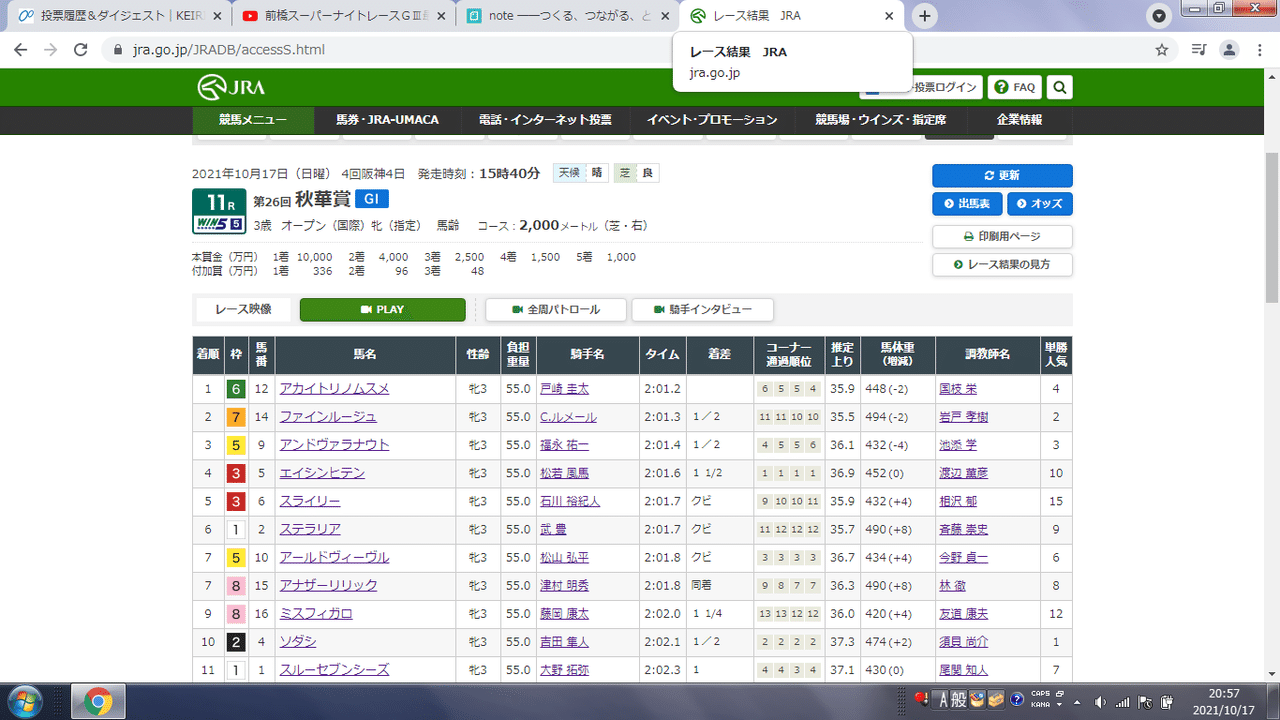1280x720 pixels.
Task: Open horse link スルーセブンシーズ
Action: (x=334, y=670)
